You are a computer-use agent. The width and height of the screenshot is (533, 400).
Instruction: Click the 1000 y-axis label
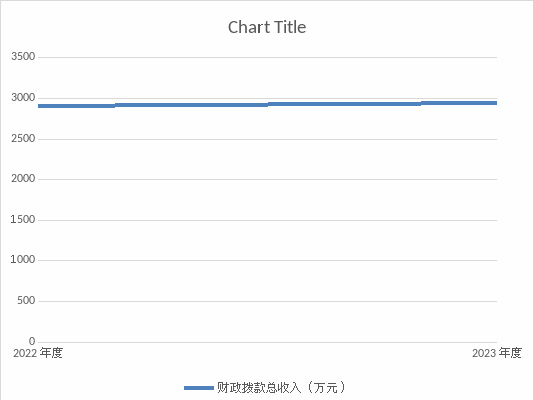[23, 260]
